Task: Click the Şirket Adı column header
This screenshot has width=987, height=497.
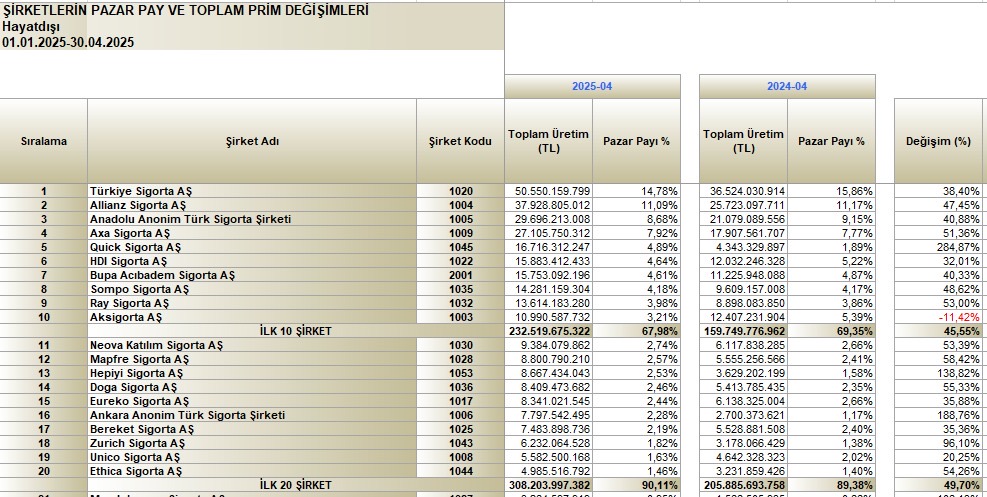Action: coord(252,141)
